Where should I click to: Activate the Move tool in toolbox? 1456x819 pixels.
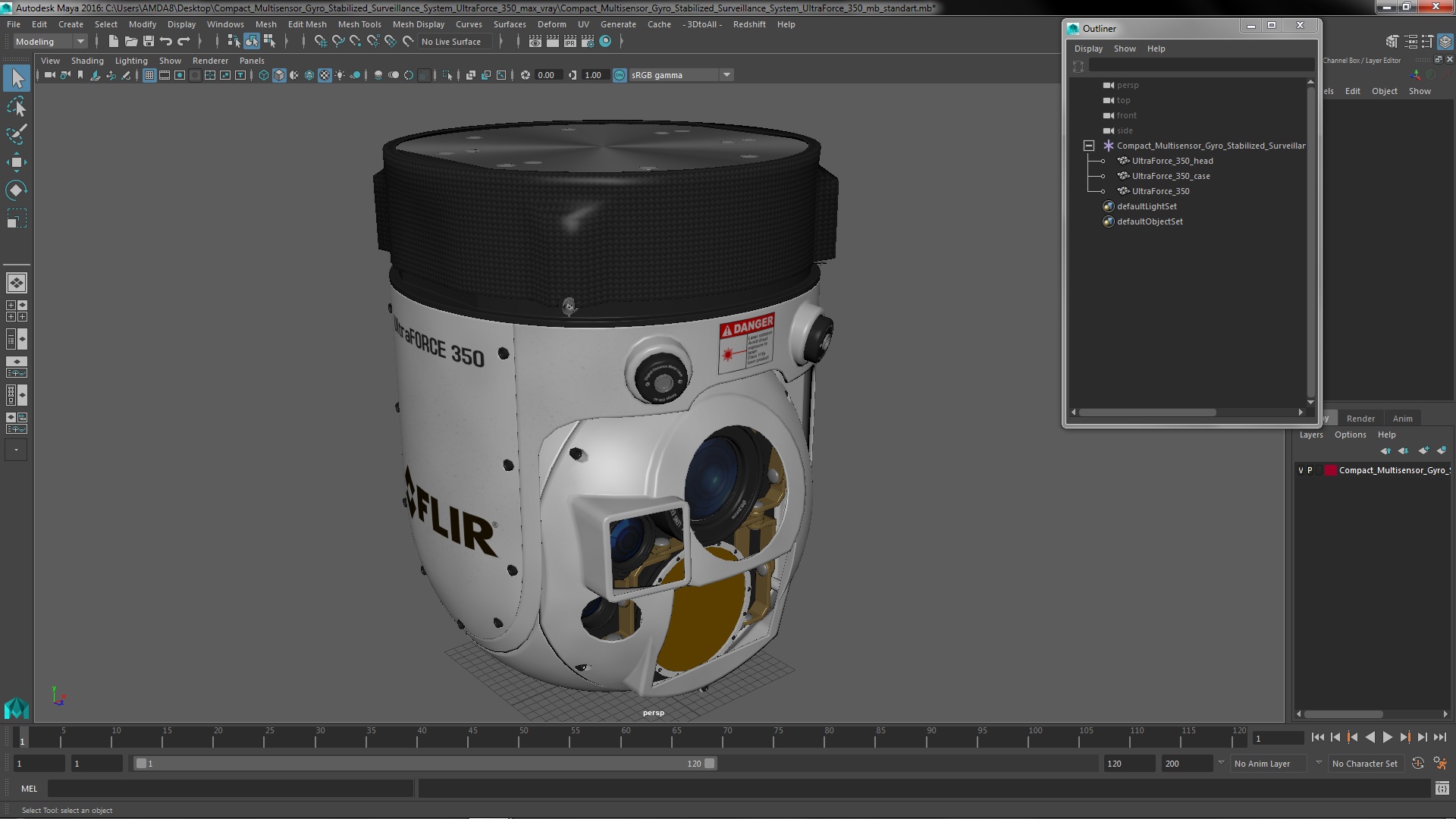coord(17,162)
